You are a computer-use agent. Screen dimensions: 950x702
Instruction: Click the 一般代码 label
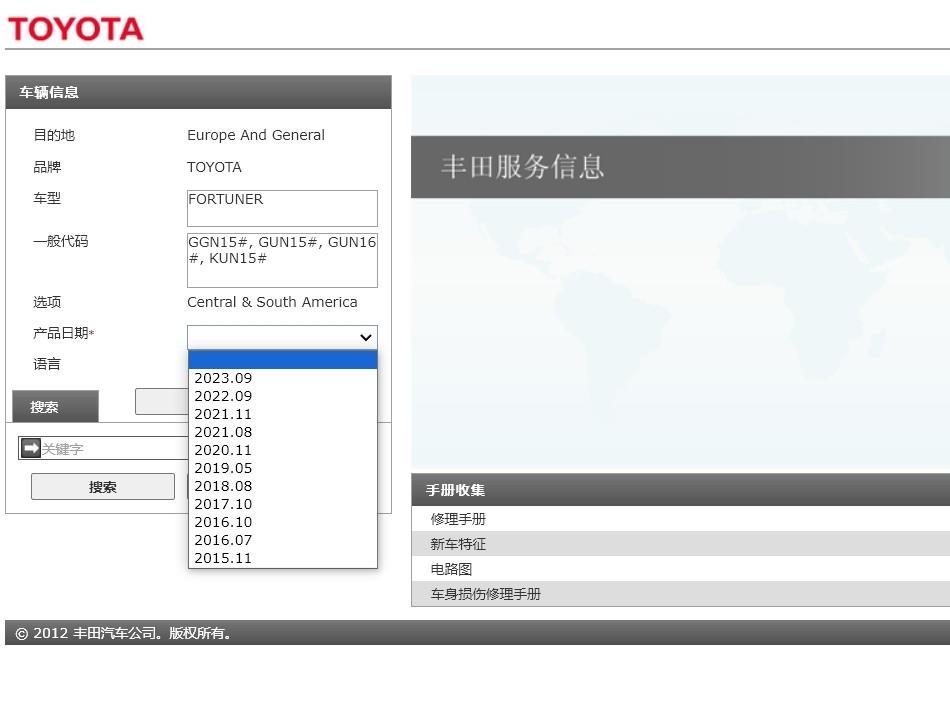pos(61,241)
